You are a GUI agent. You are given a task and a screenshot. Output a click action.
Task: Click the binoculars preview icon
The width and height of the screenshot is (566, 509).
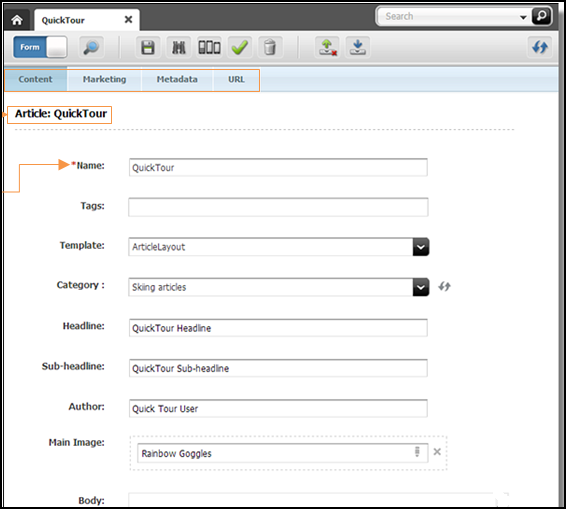pyautogui.click(x=179, y=47)
